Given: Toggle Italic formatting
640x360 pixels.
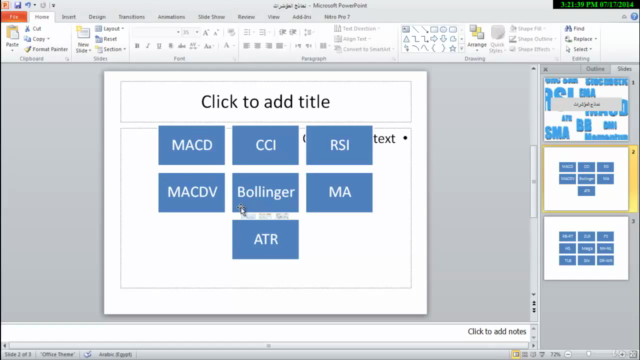Looking at the screenshot, I should (148, 46).
